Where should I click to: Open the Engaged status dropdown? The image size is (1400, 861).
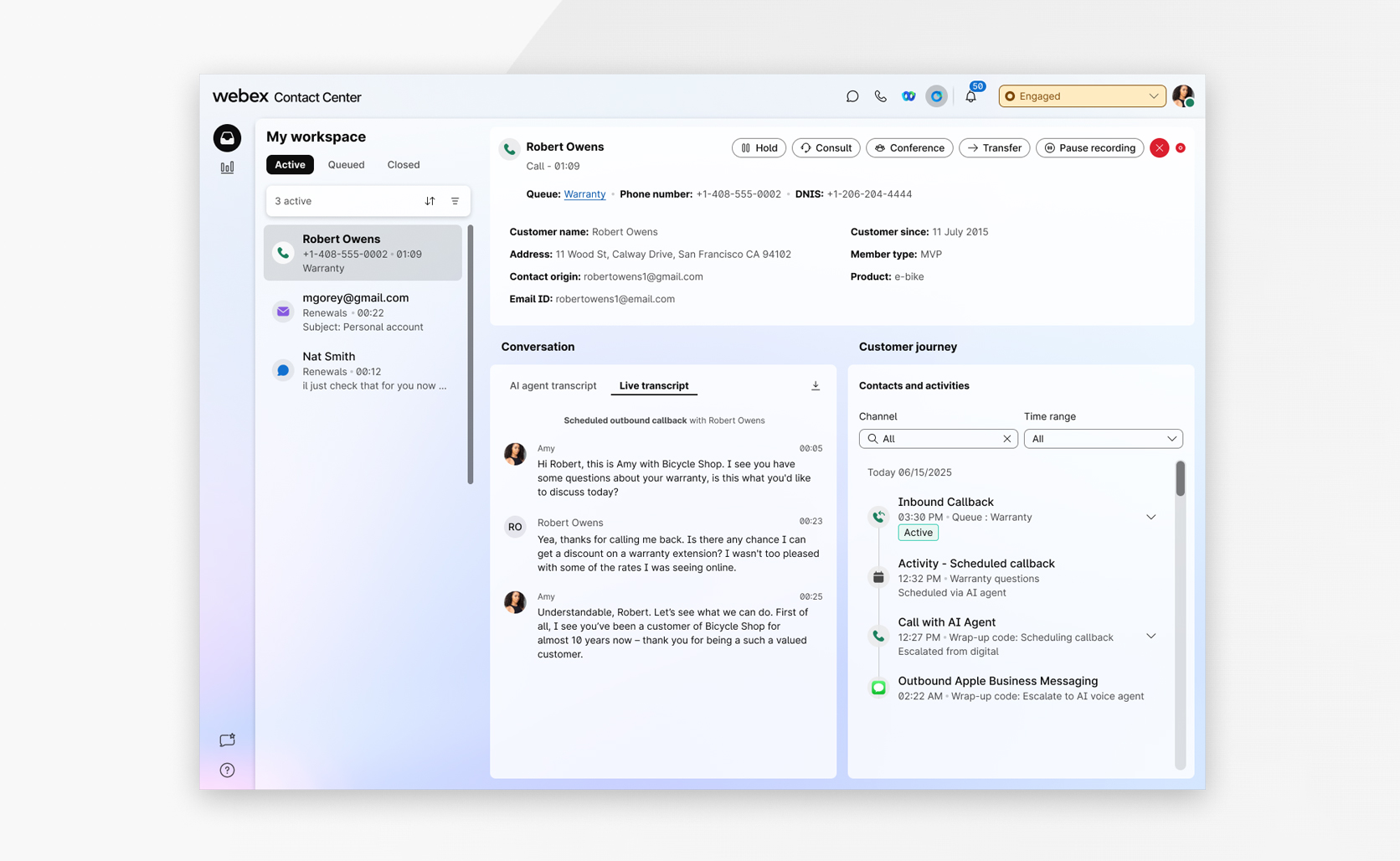click(1081, 96)
